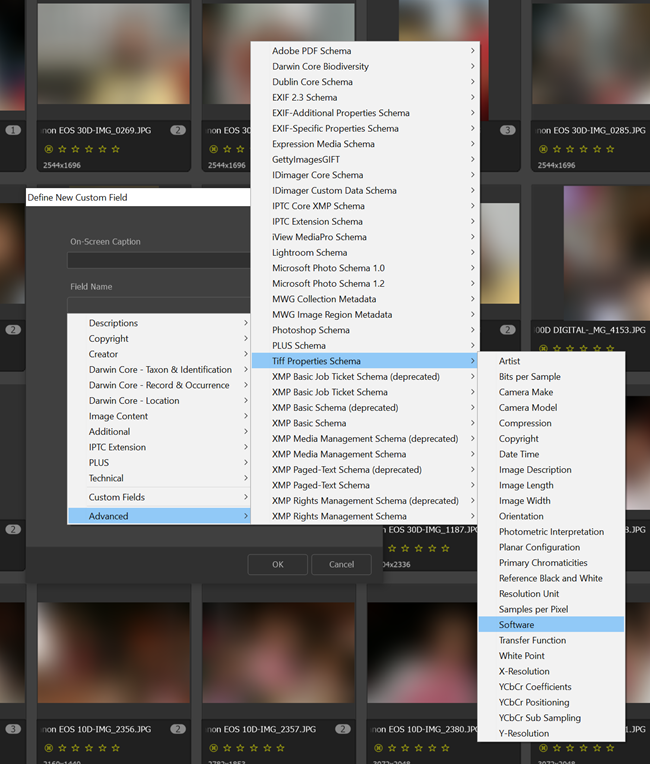Image resolution: width=650 pixels, height=764 pixels.
Task: Expand Adobe PDF Schema submenu
Action: click(x=365, y=51)
